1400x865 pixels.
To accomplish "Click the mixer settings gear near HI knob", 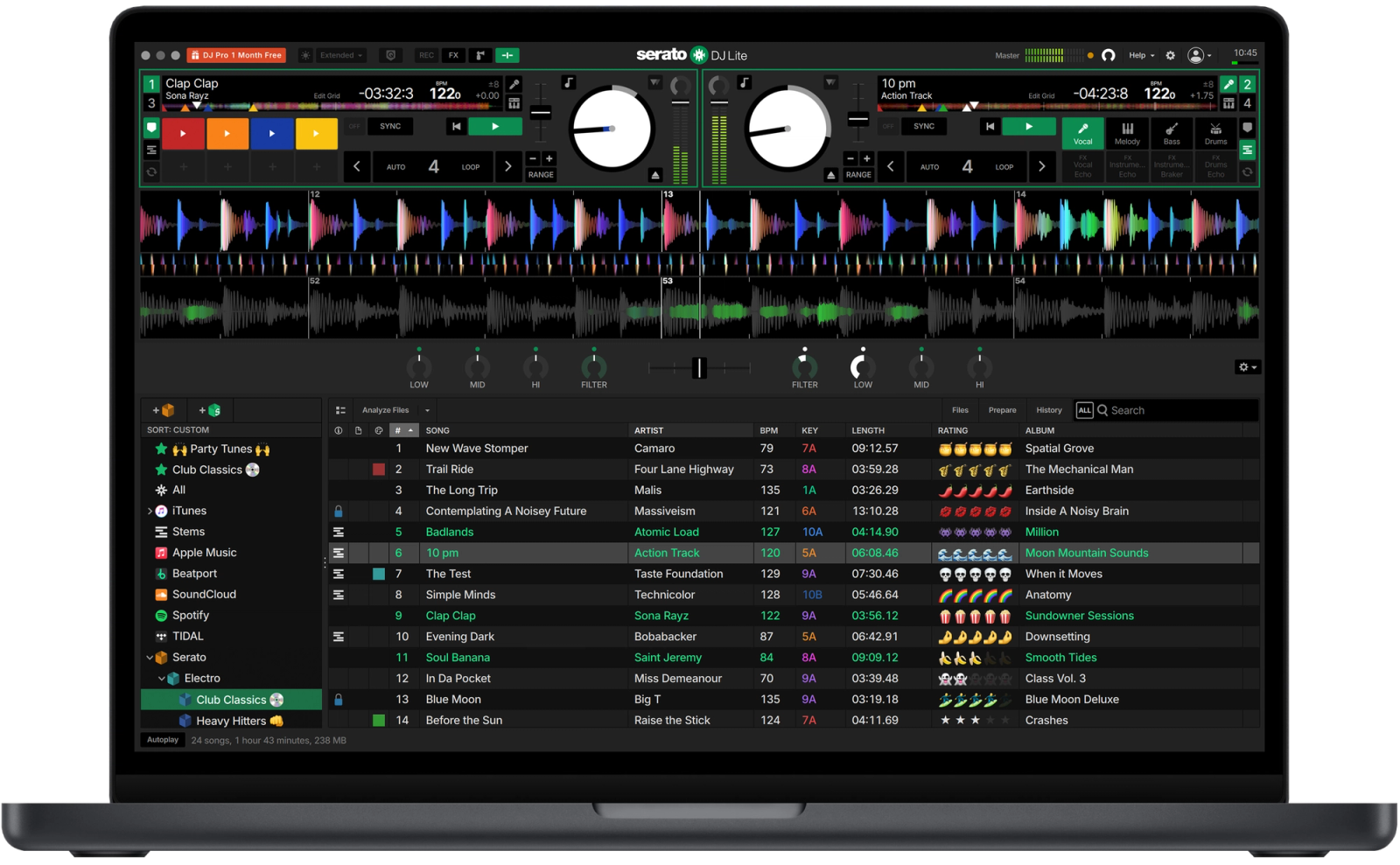I will click(x=1243, y=367).
